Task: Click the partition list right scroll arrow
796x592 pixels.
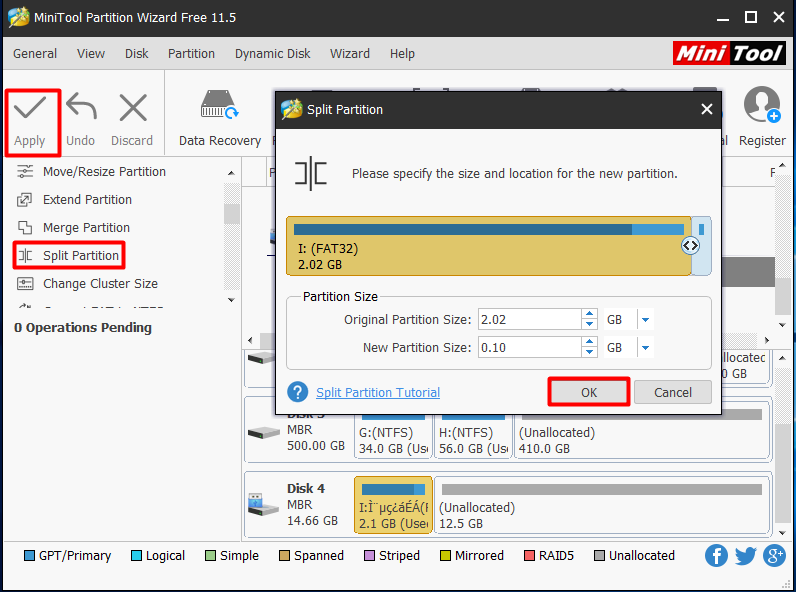Action: pyautogui.click(x=767, y=340)
